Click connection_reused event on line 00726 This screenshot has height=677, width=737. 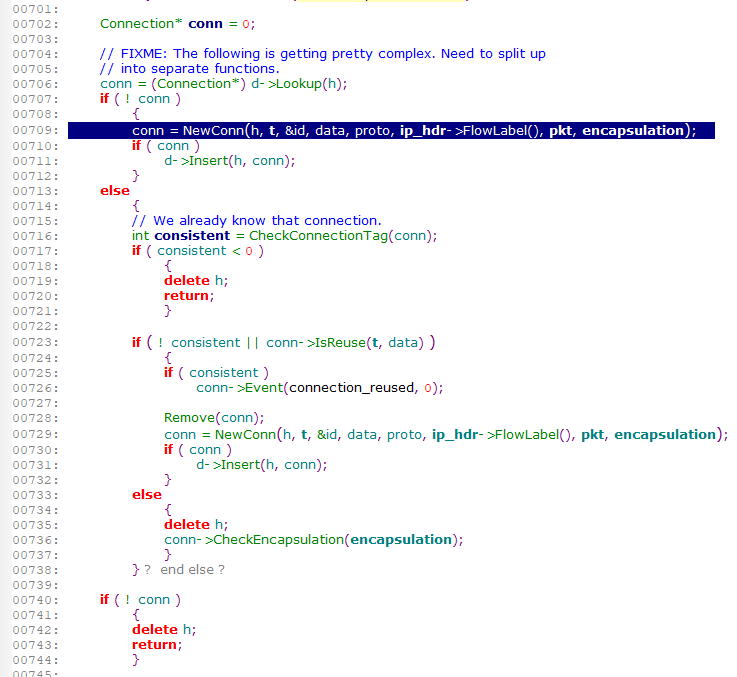click(349, 388)
